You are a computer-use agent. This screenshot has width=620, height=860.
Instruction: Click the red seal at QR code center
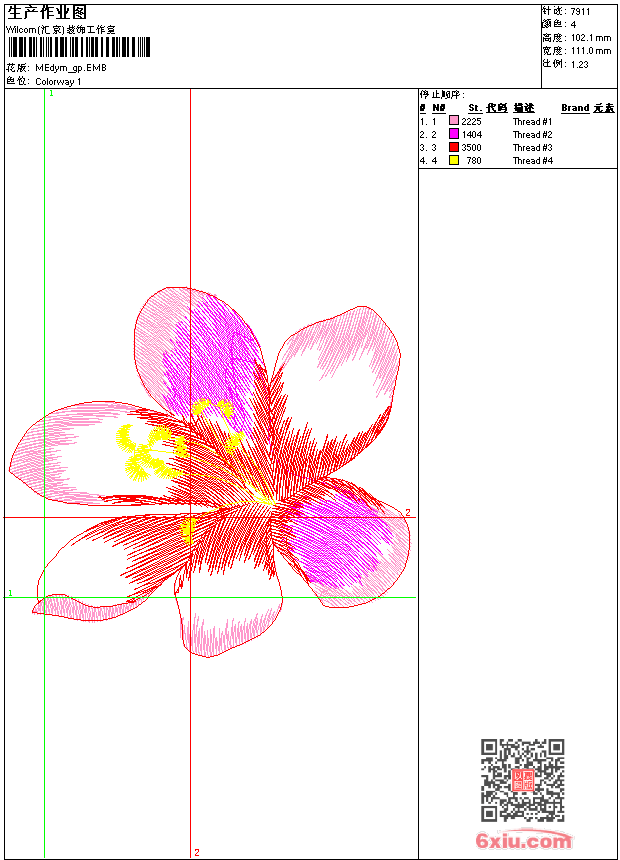(x=522, y=781)
